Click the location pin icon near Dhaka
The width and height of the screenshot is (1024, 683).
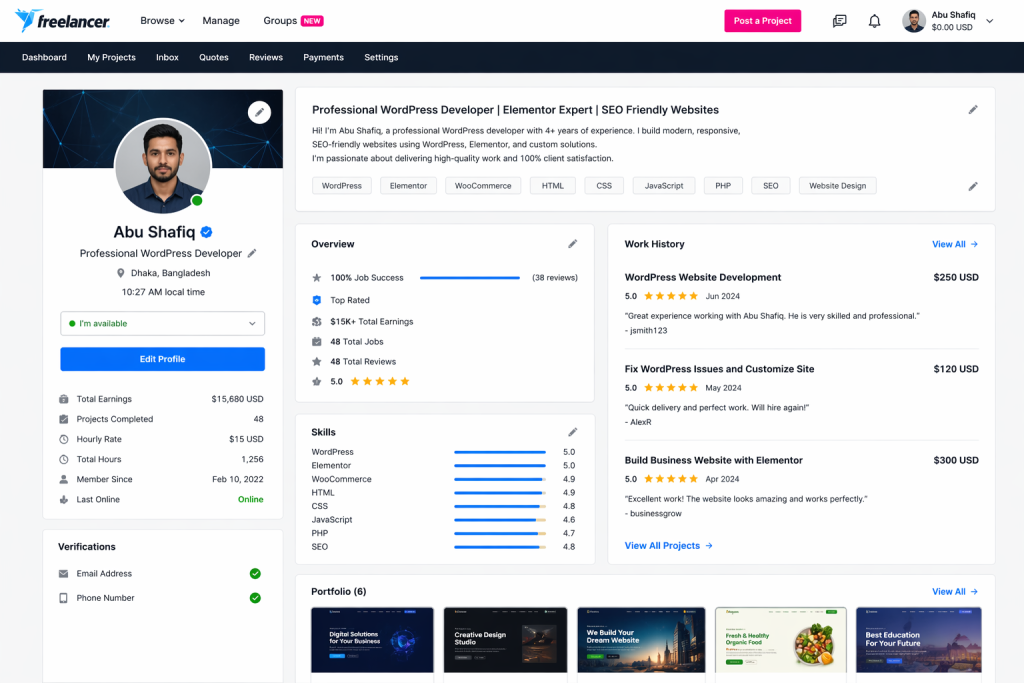click(x=120, y=273)
